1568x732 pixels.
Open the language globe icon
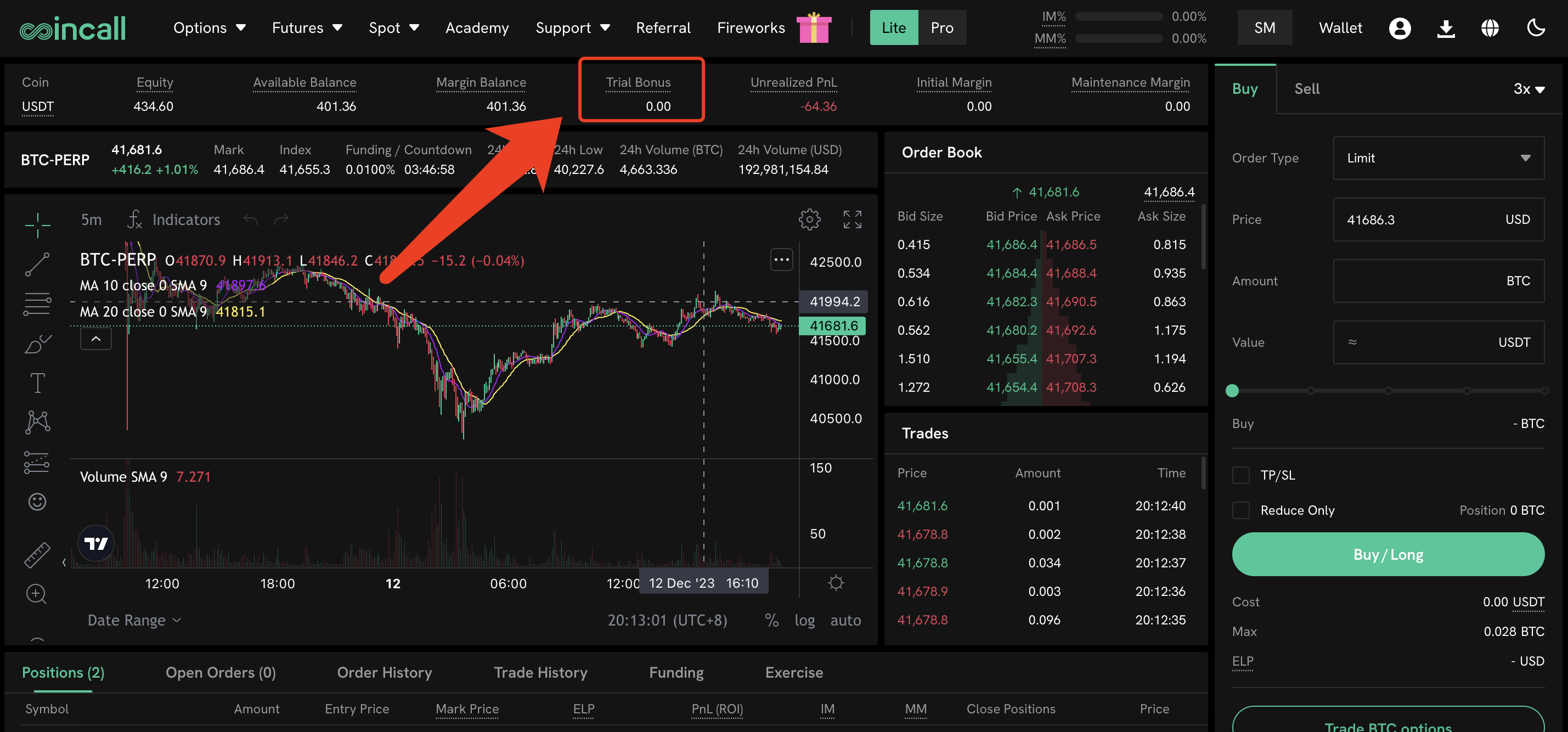1490,28
